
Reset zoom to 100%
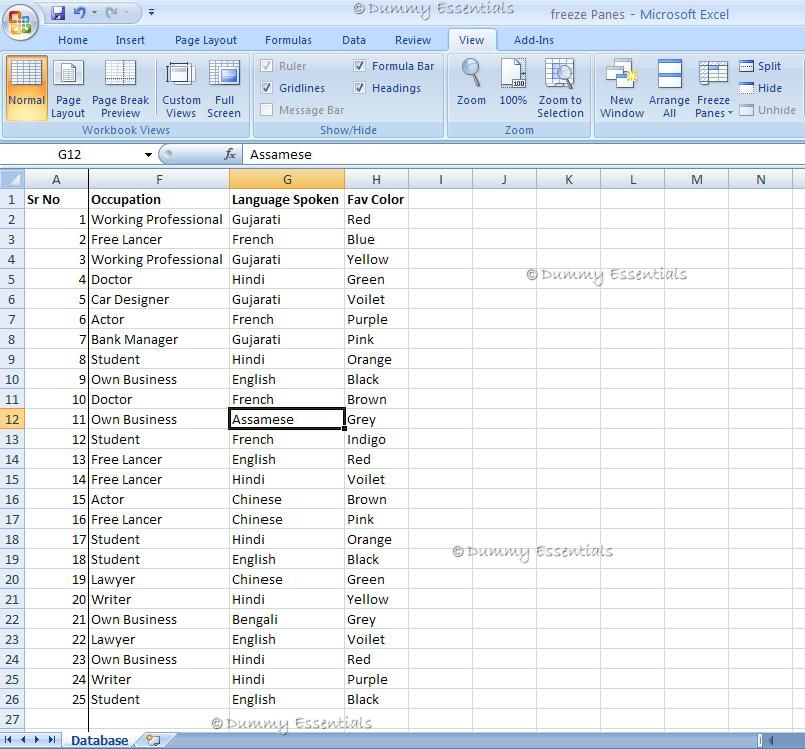[513, 82]
